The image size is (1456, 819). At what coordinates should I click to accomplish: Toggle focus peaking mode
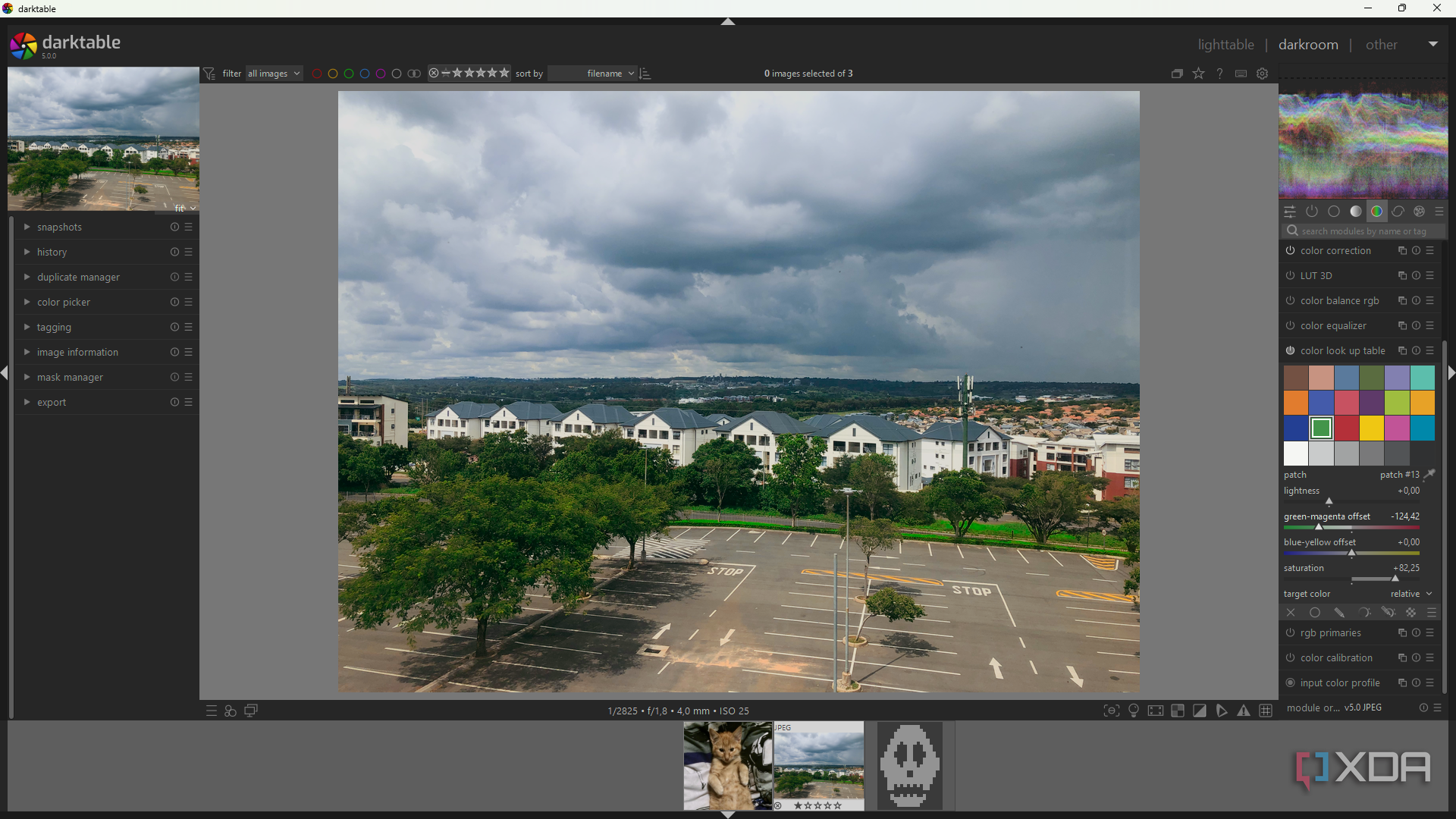pos(1112,711)
